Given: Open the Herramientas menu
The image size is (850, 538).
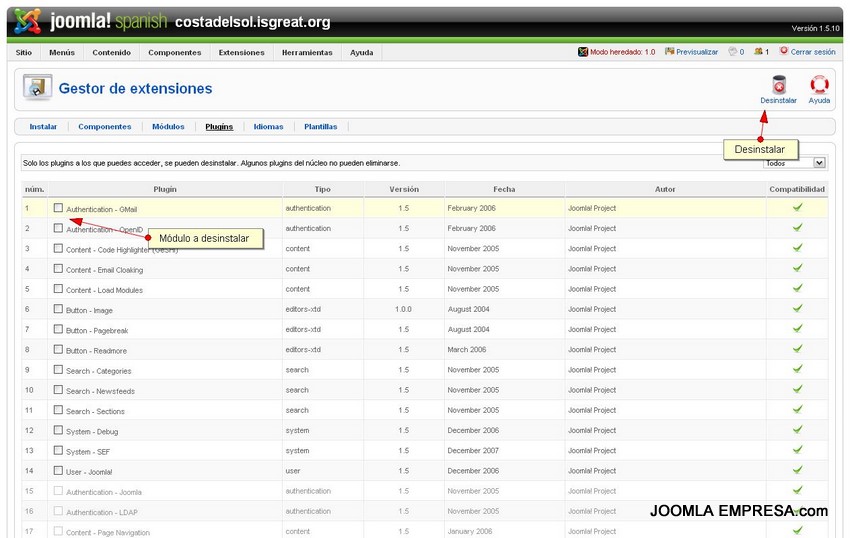Looking at the screenshot, I should (x=307, y=53).
